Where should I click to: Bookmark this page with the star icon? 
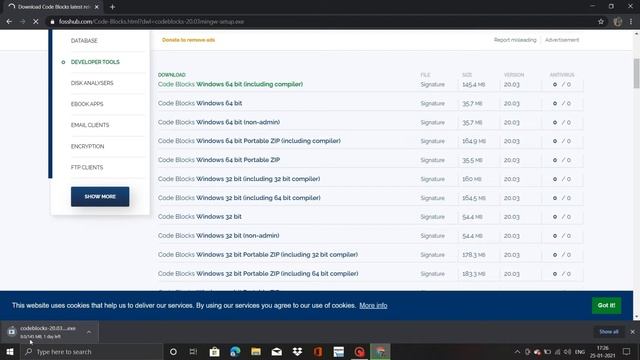point(601,22)
